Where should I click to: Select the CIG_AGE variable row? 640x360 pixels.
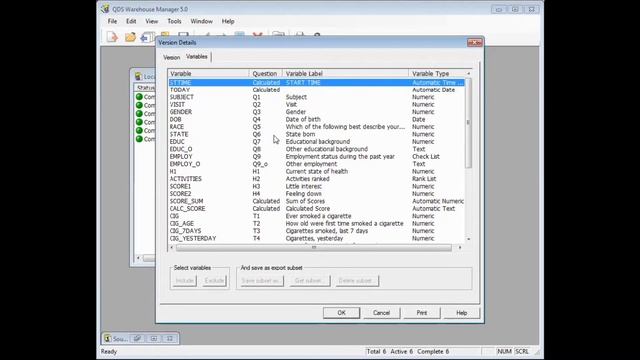[316, 223]
